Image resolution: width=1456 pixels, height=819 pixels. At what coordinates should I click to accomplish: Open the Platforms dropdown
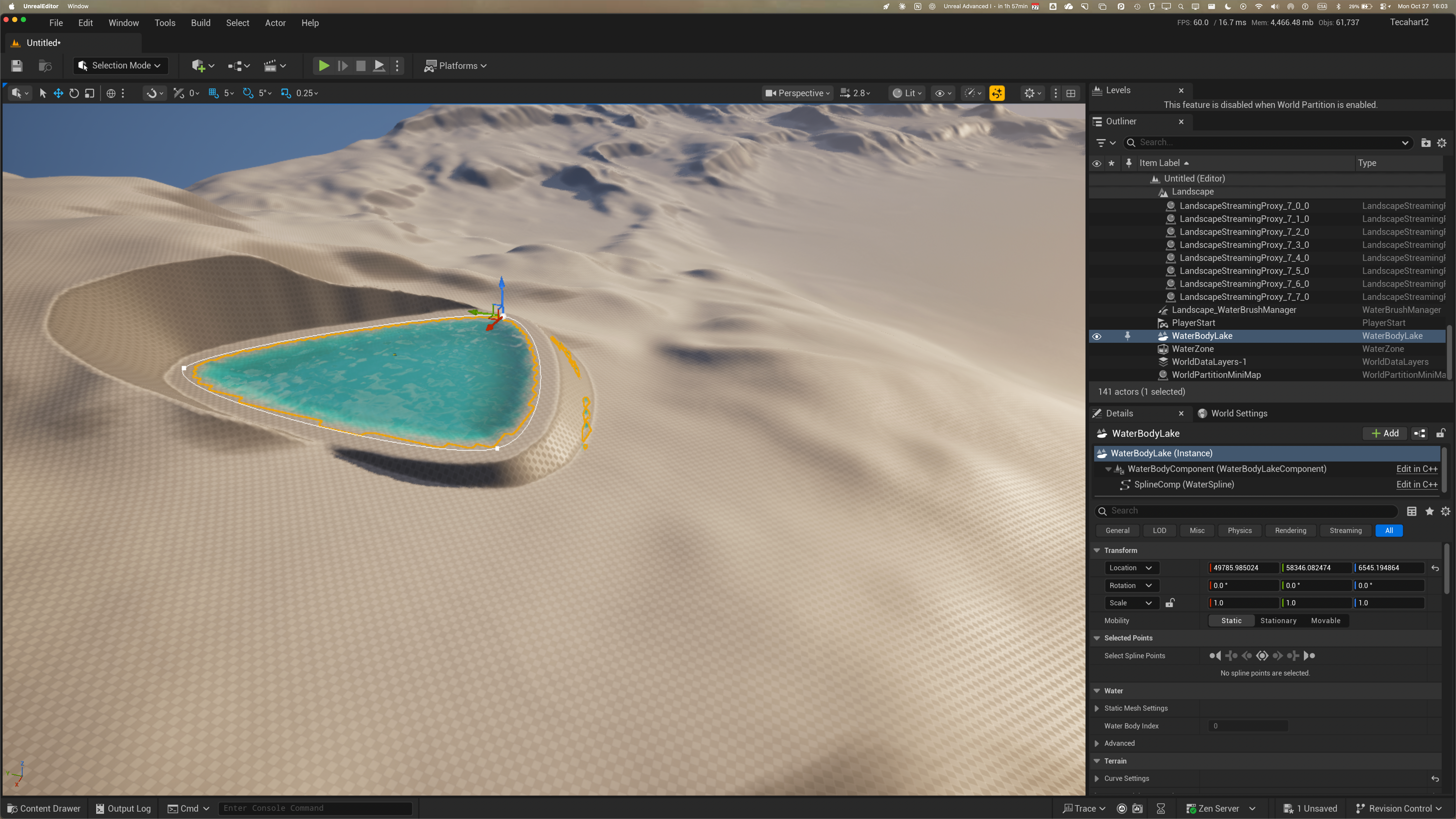456,66
